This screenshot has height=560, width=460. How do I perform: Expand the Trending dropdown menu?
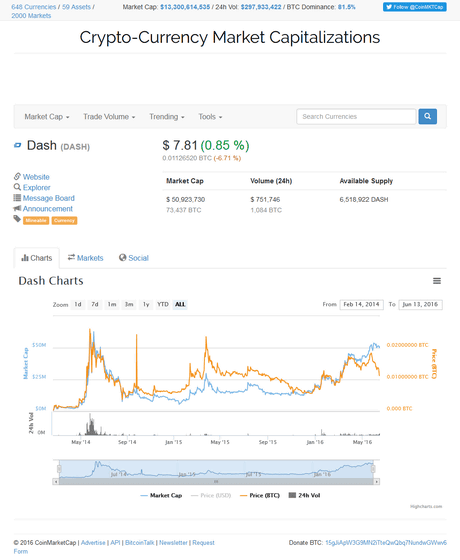click(166, 117)
